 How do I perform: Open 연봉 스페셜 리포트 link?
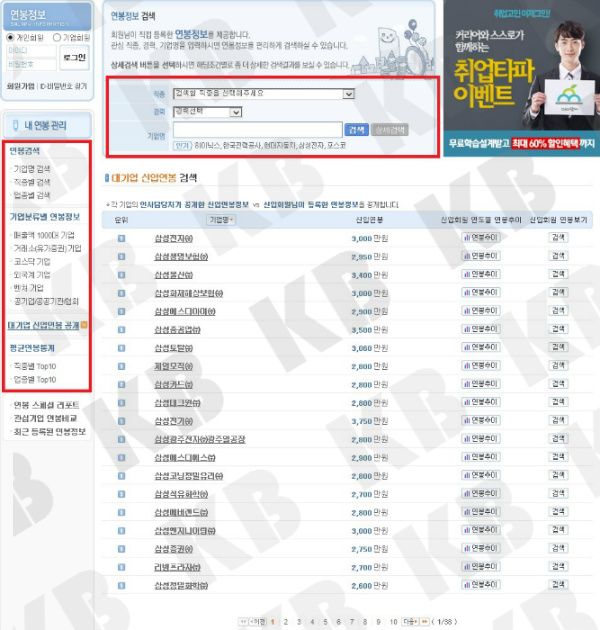tap(46, 405)
